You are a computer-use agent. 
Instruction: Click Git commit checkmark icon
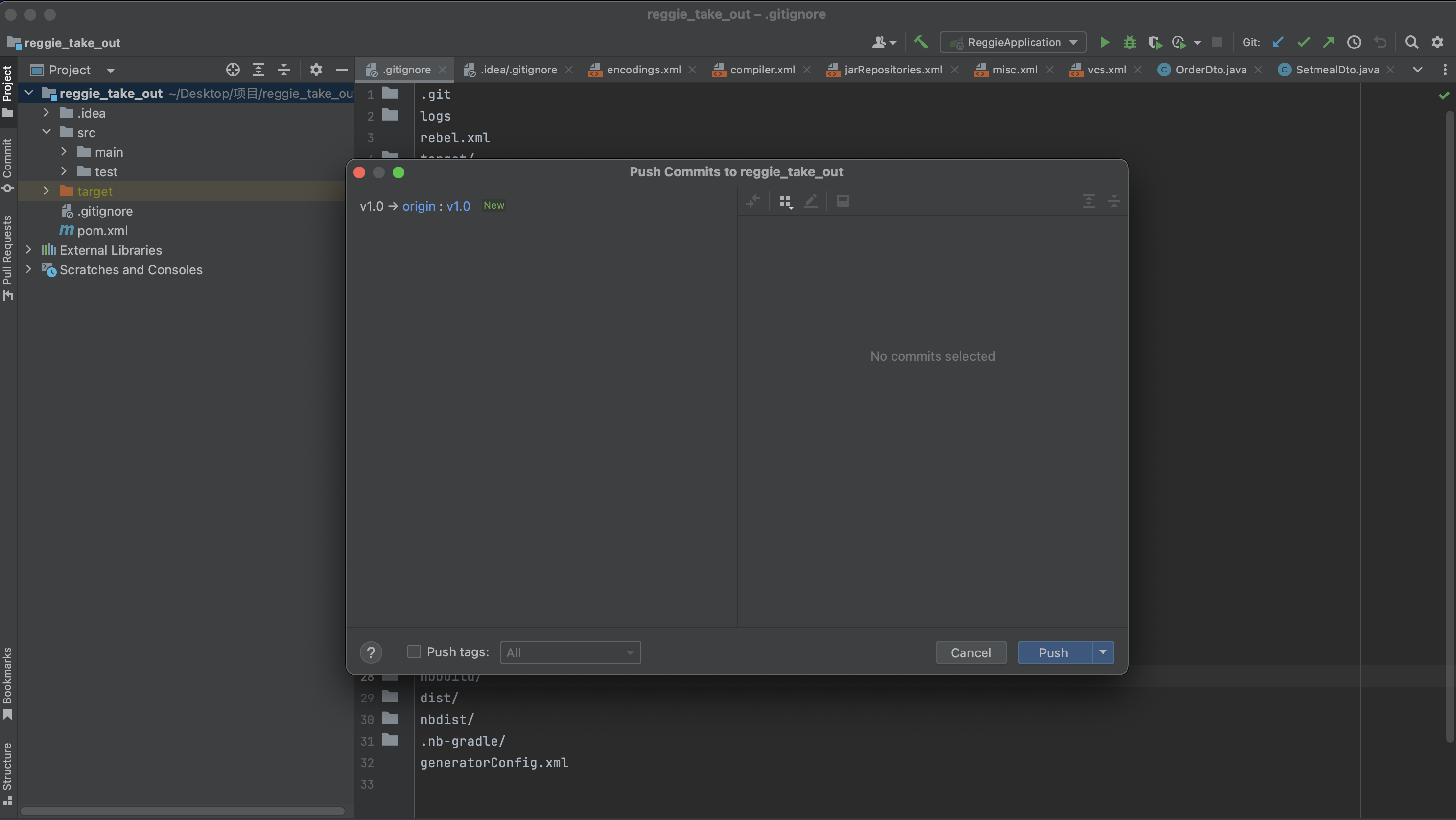[x=1303, y=42]
